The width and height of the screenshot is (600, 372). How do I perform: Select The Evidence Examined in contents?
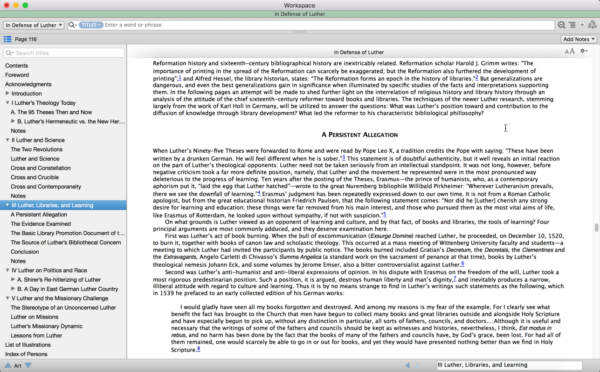click(x=41, y=224)
